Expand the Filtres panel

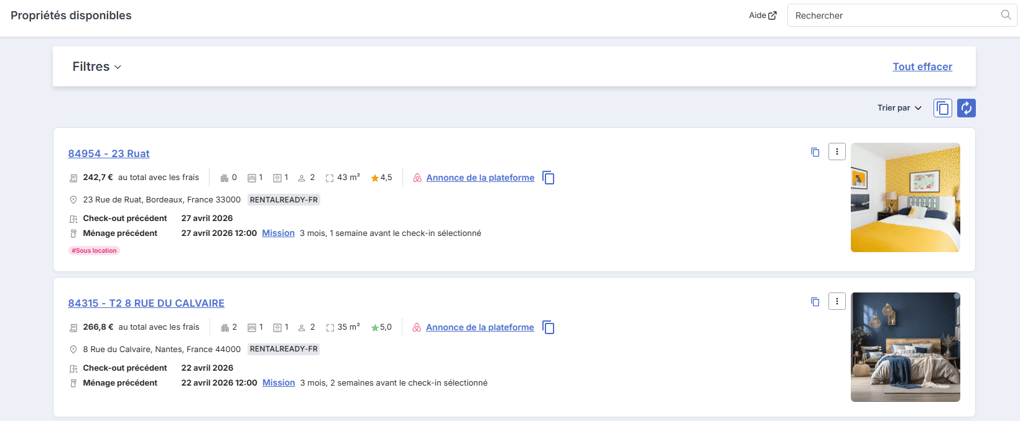point(97,66)
